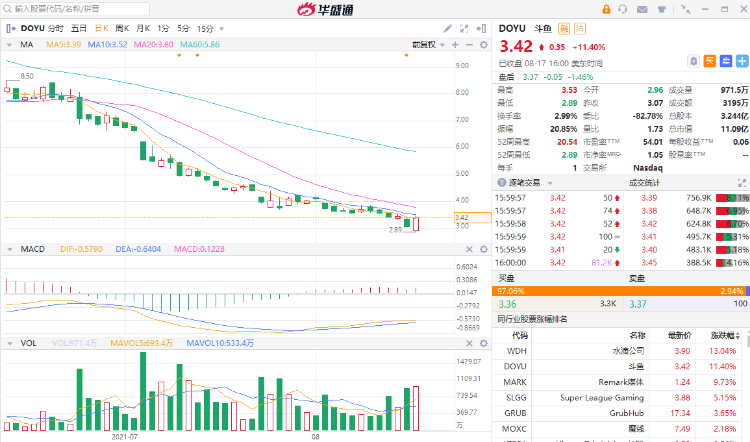
Task: Select the 日K daily candlestick tab
Action: (101, 29)
